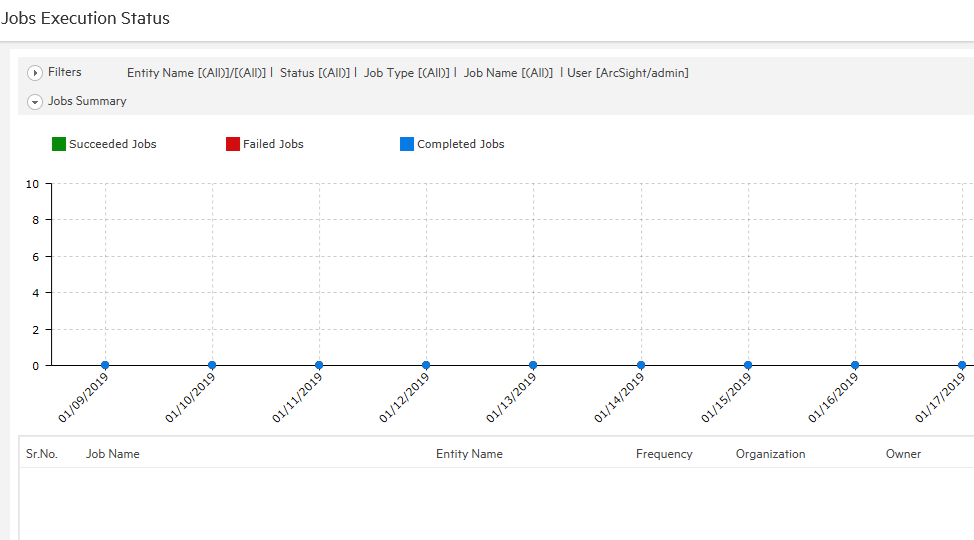974x540 pixels.
Task: Select the data point for 01/13/2019
Action: [x=533, y=366]
